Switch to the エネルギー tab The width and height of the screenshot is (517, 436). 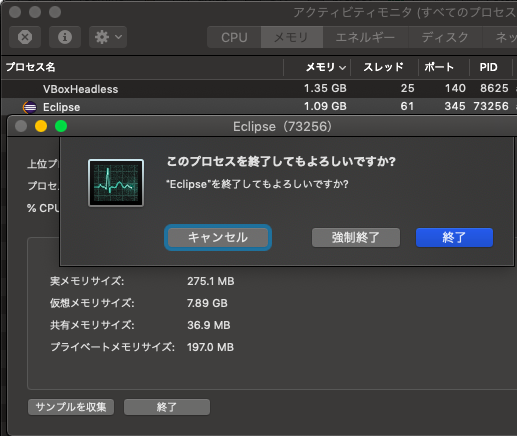click(365, 37)
